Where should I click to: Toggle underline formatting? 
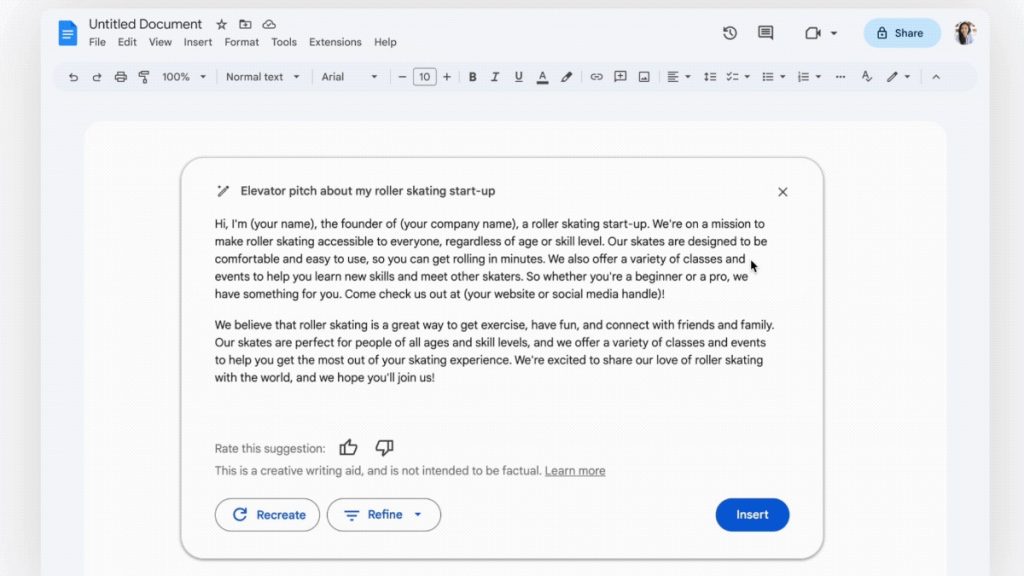click(x=518, y=77)
